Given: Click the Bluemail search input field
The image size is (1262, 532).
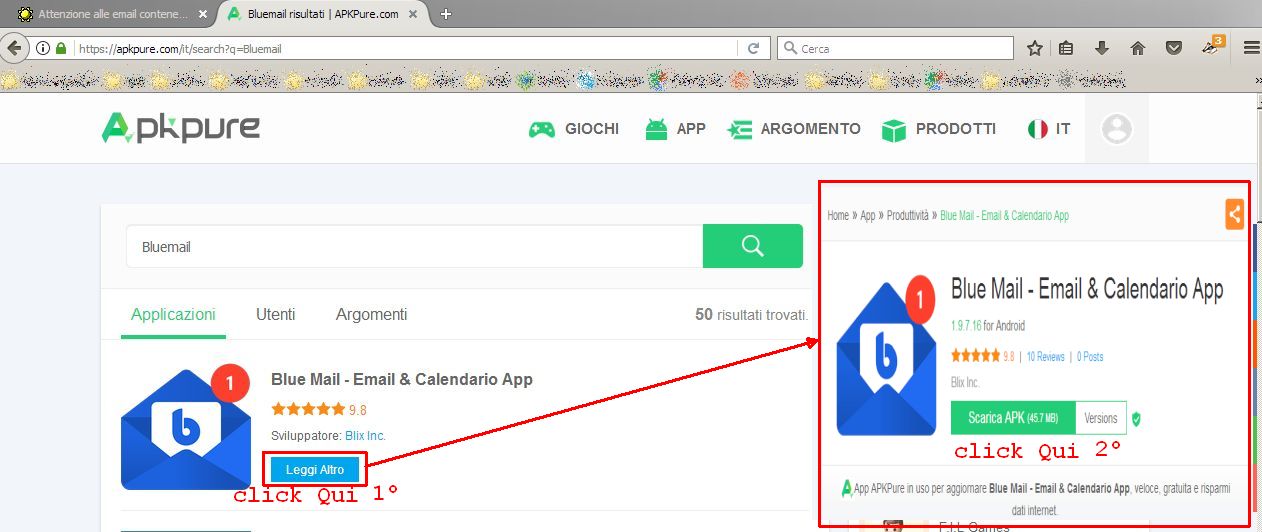Looking at the screenshot, I should click(x=414, y=246).
